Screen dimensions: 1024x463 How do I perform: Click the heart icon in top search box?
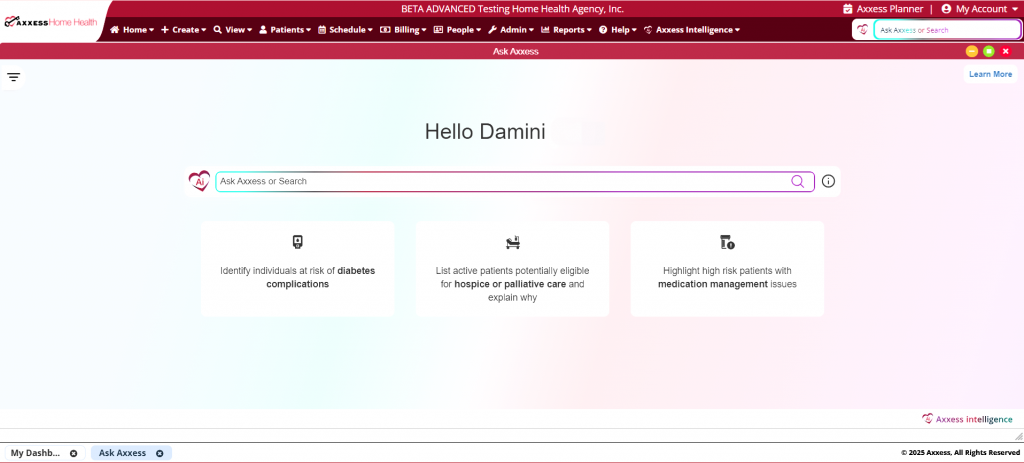pyautogui.click(x=863, y=29)
